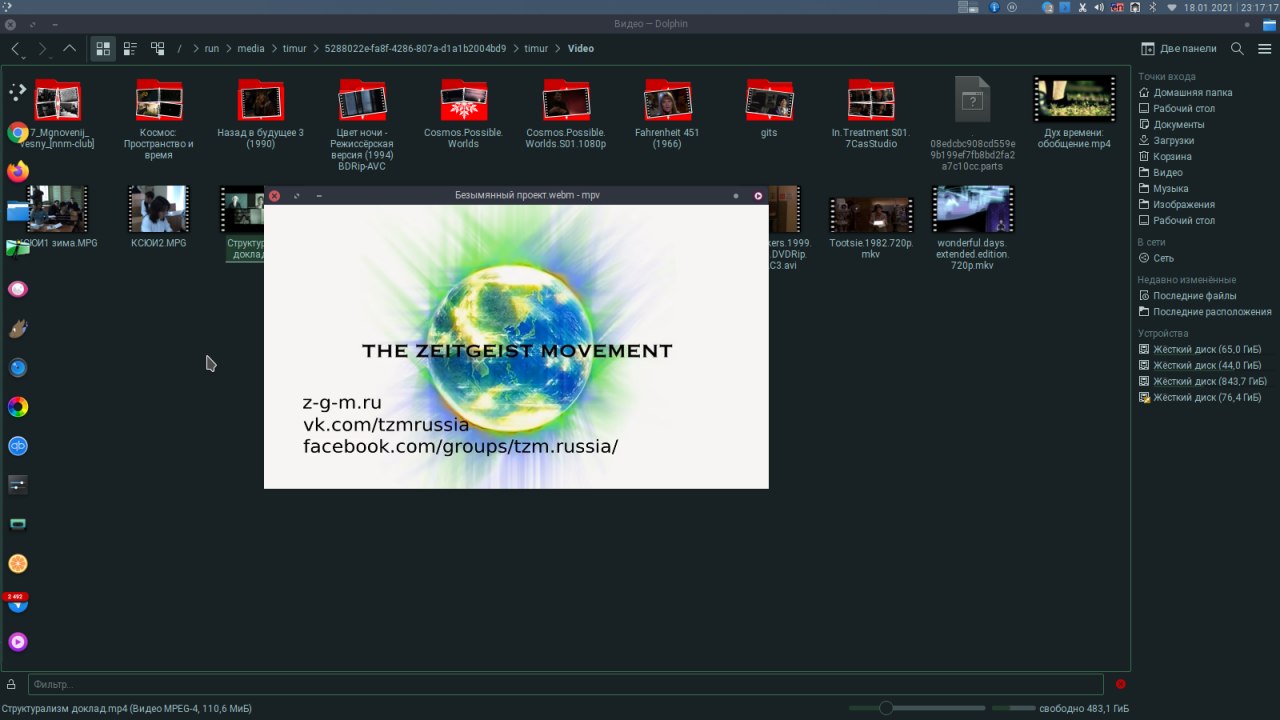The height and width of the screenshot is (720, 1280).
Task: Click the mpv window pin button
Action: point(736,196)
